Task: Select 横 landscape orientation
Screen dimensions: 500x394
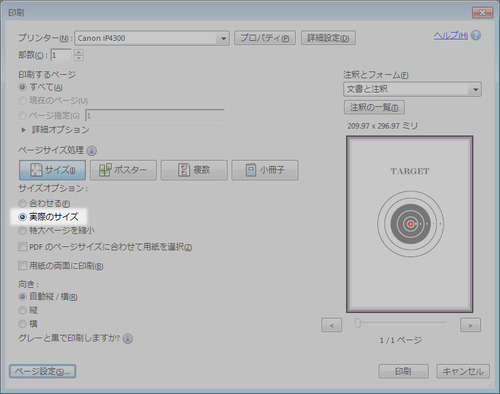Action: tap(22, 324)
